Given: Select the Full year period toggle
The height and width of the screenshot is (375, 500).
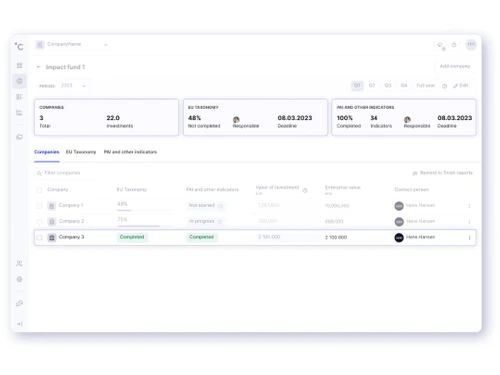Looking at the screenshot, I should pos(426,85).
